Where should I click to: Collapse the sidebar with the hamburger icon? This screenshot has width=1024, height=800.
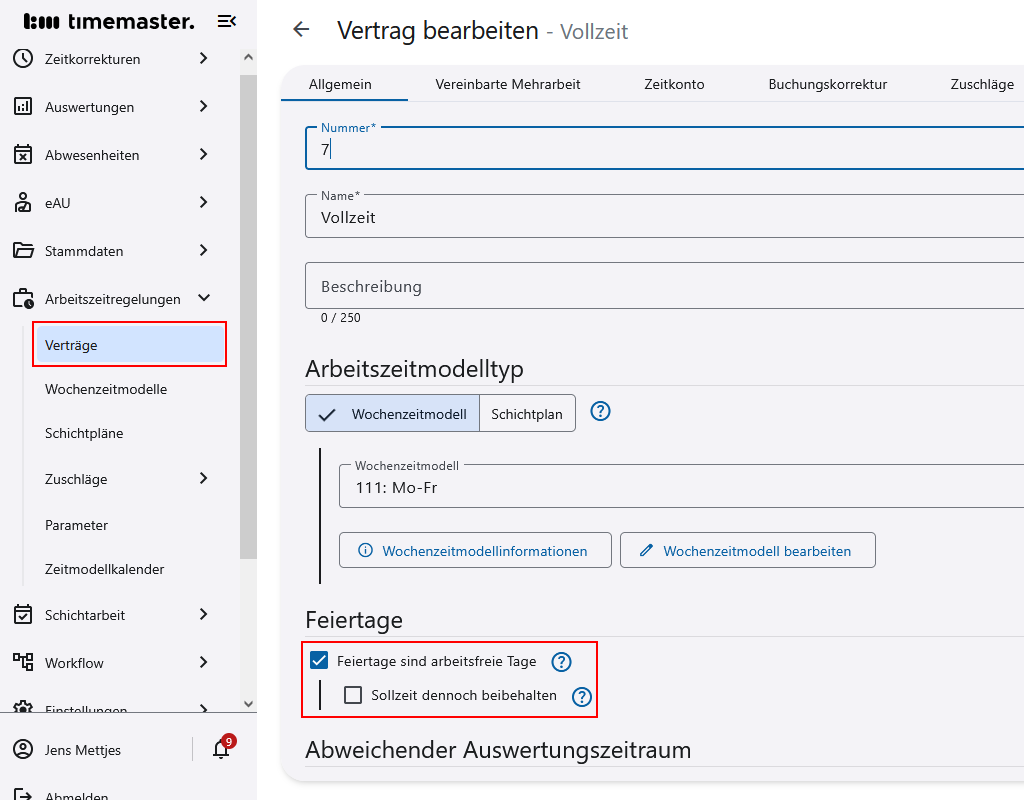pos(228,20)
